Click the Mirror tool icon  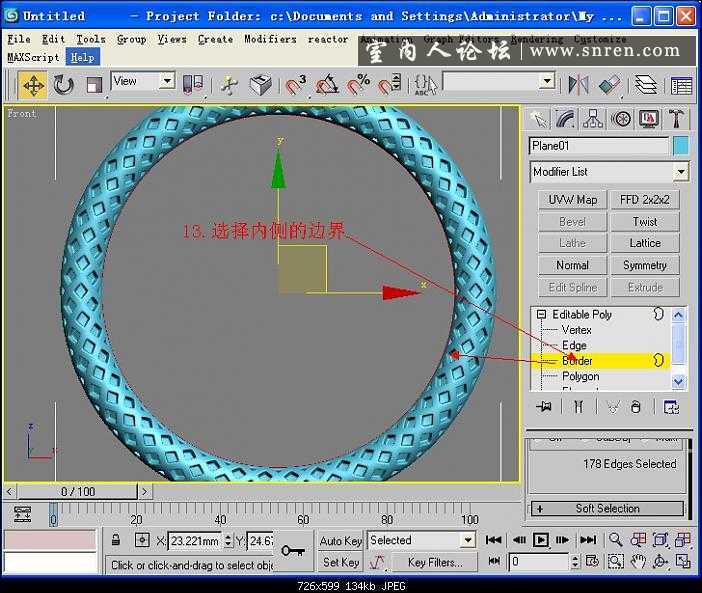578,85
